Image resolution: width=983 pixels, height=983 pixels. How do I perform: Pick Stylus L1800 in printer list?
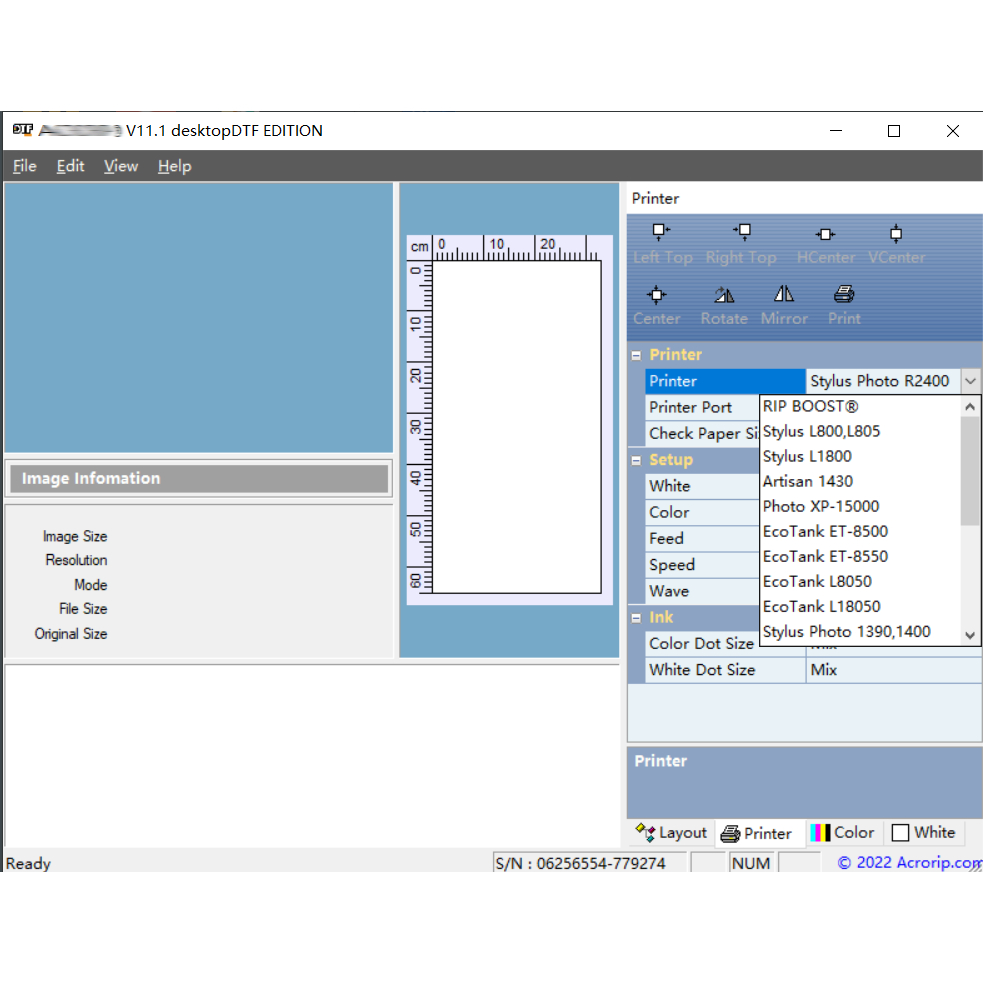(807, 456)
